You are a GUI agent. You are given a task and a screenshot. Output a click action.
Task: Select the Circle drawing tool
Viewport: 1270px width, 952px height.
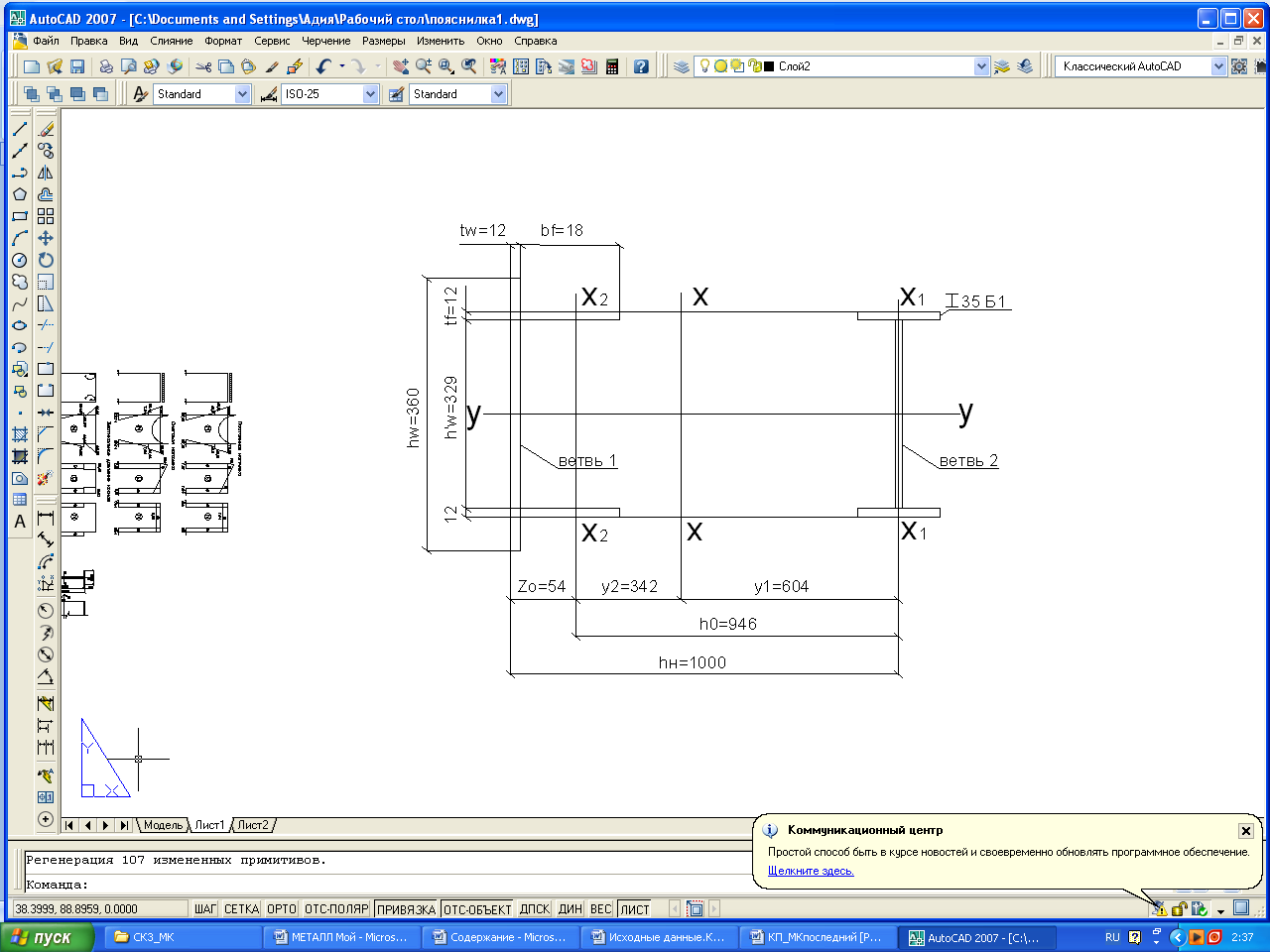(19, 260)
